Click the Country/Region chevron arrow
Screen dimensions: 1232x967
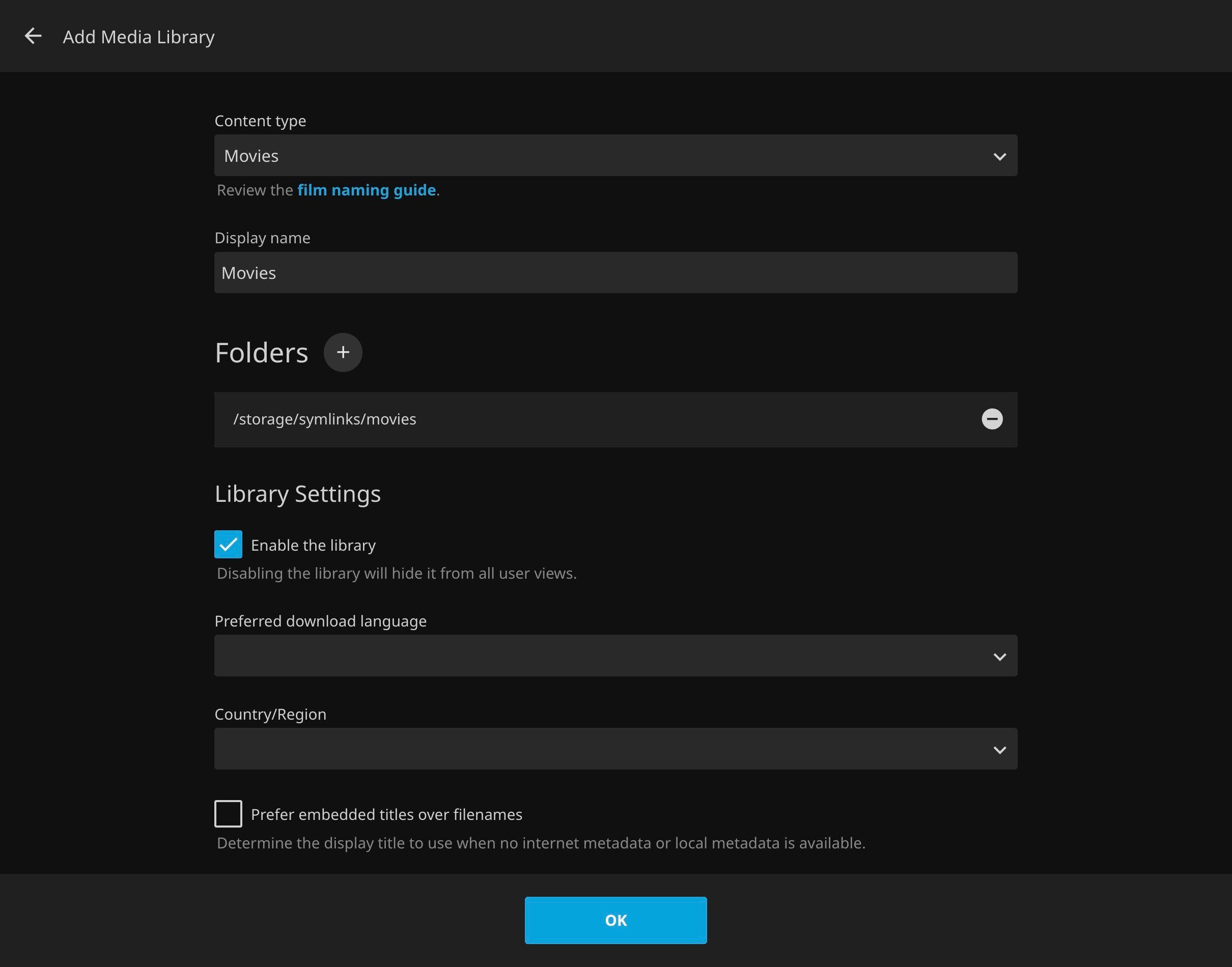click(x=999, y=750)
